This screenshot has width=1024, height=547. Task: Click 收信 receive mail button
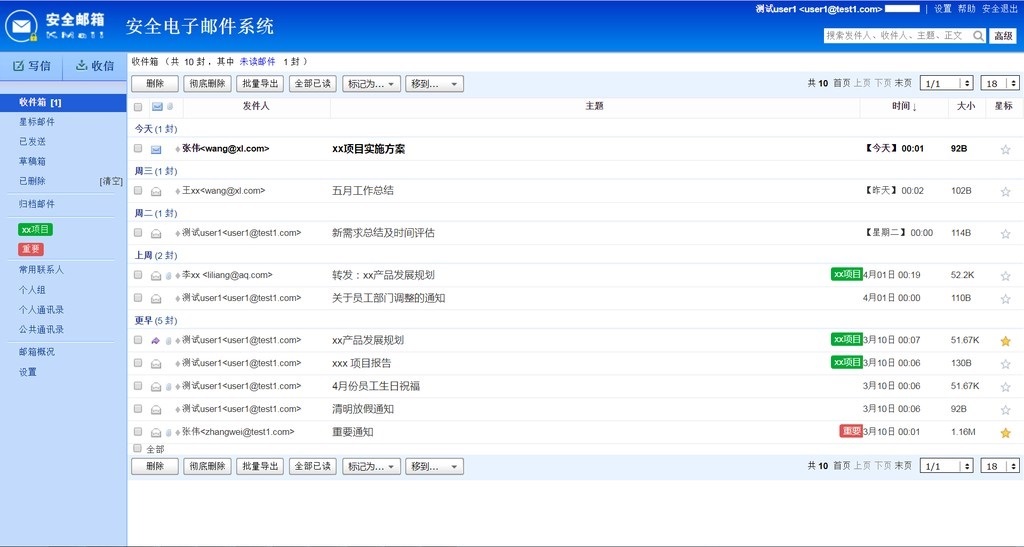click(x=95, y=66)
